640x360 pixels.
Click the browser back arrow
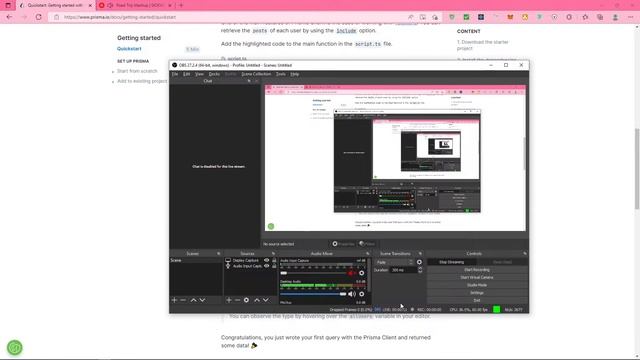tap(9, 17)
